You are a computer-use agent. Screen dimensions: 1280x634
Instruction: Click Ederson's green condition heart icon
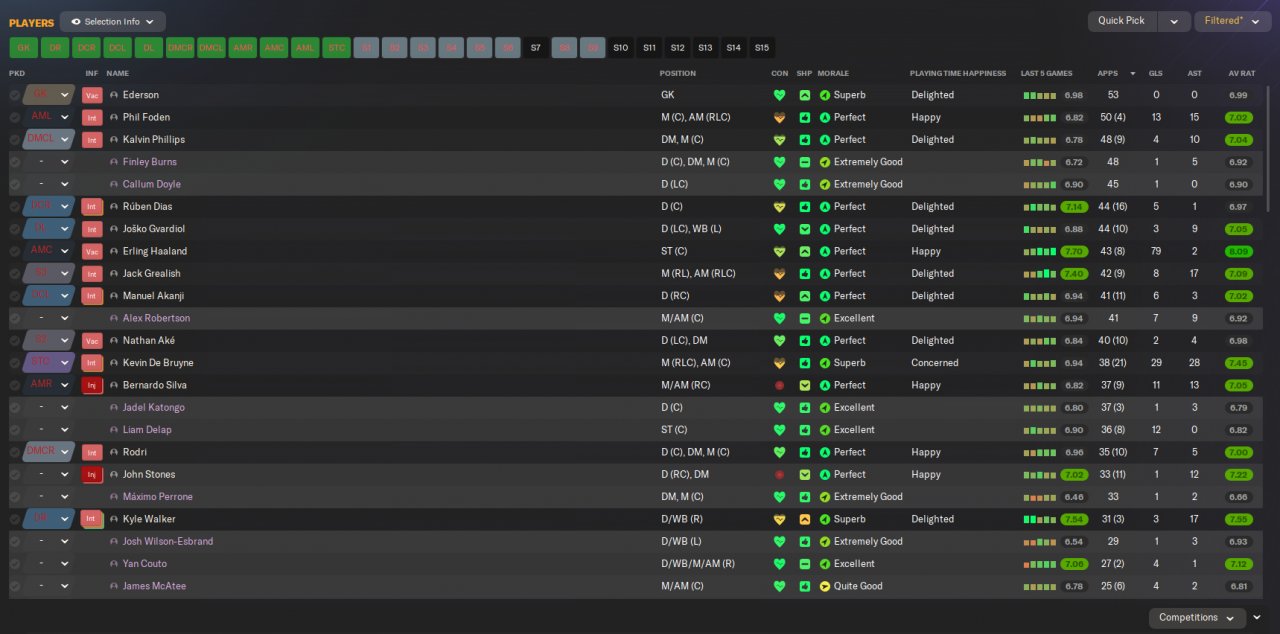tap(780, 95)
